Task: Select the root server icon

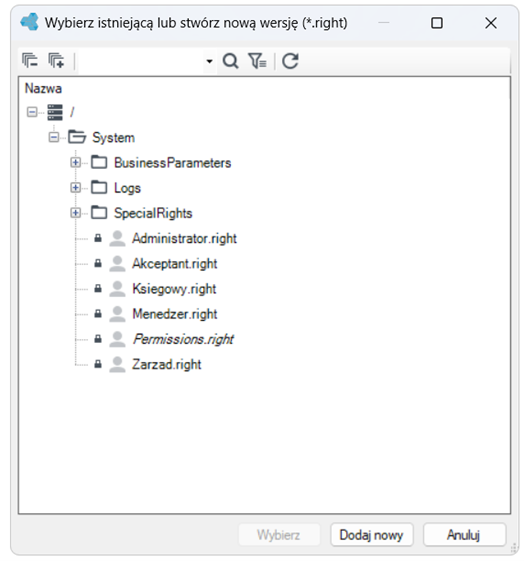Action: point(55,112)
